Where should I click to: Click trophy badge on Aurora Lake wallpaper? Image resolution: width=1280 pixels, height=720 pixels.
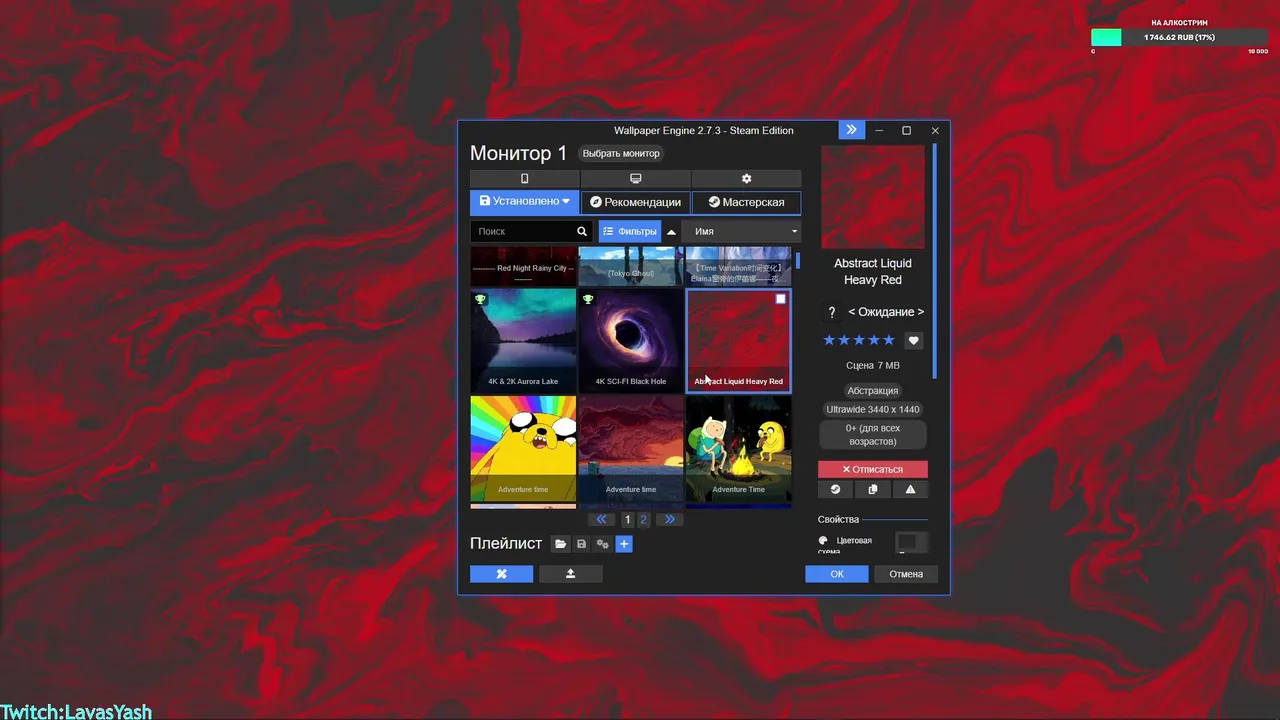coord(480,299)
